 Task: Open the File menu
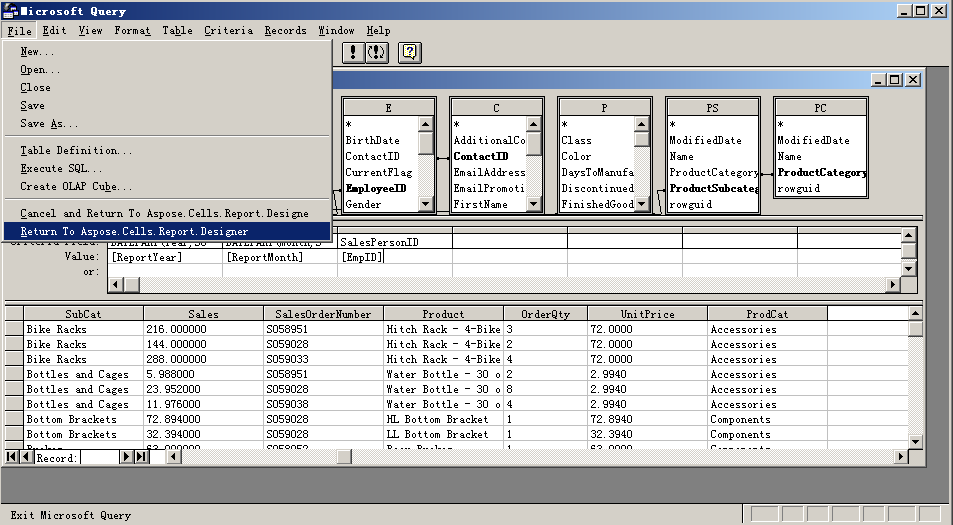click(x=19, y=30)
